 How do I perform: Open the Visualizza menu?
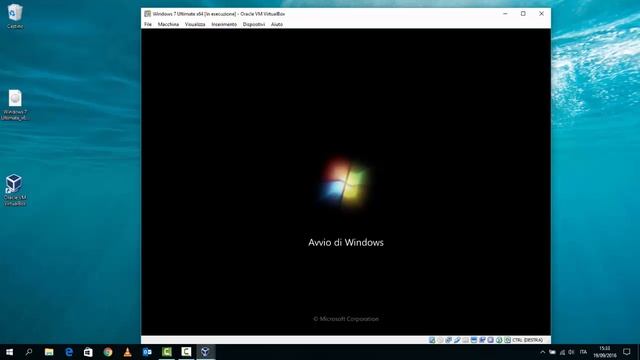(195, 24)
